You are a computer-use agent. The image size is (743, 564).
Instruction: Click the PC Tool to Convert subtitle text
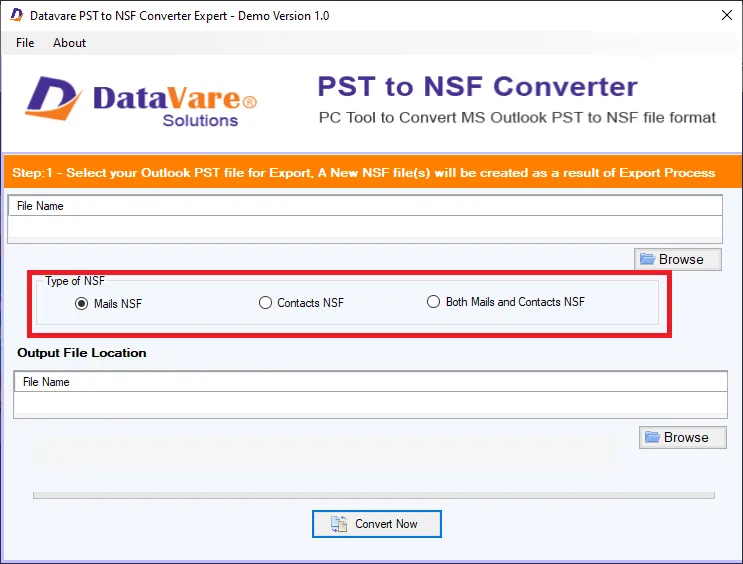517,117
